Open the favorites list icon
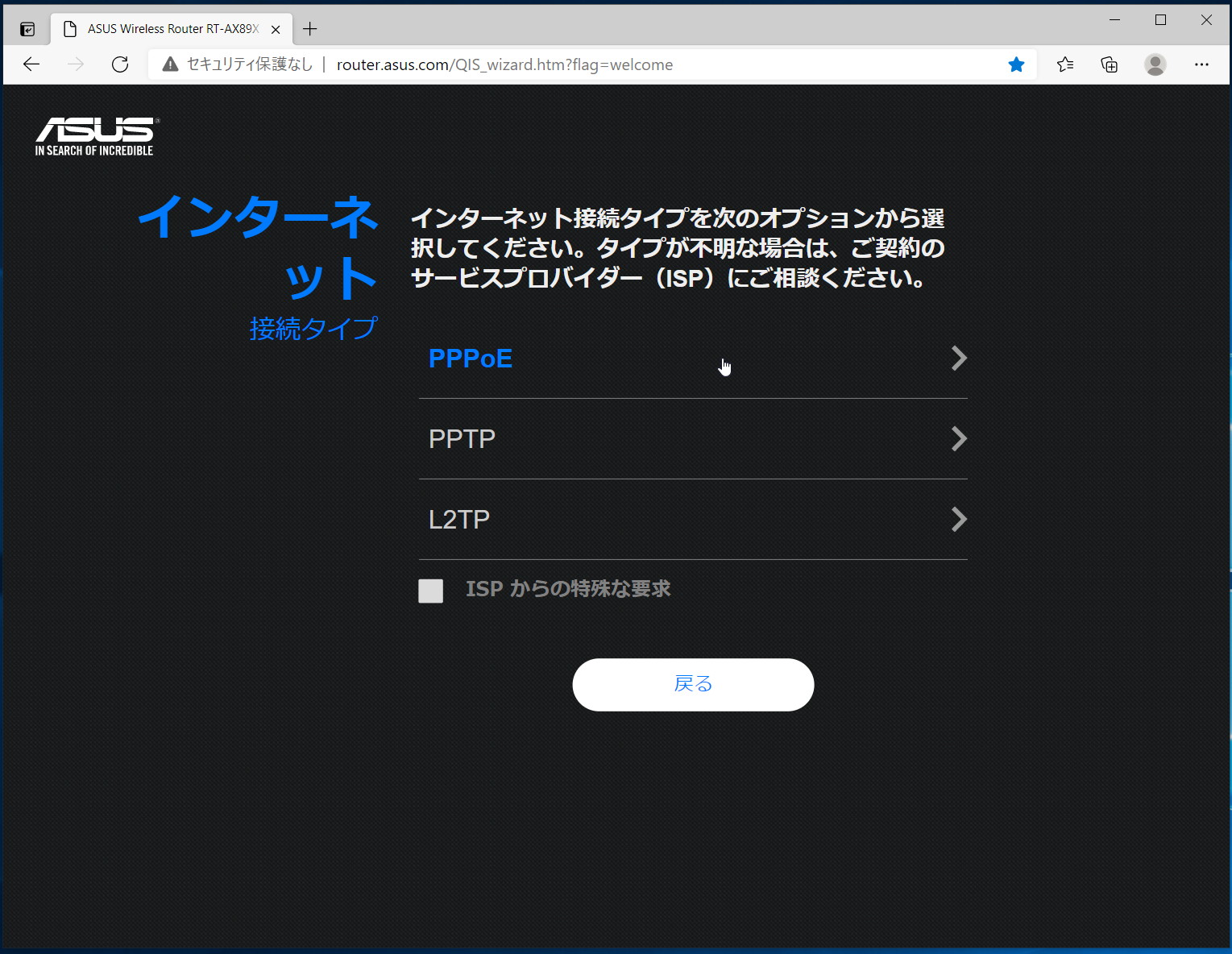The image size is (1232, 954). coord(1065,64)
